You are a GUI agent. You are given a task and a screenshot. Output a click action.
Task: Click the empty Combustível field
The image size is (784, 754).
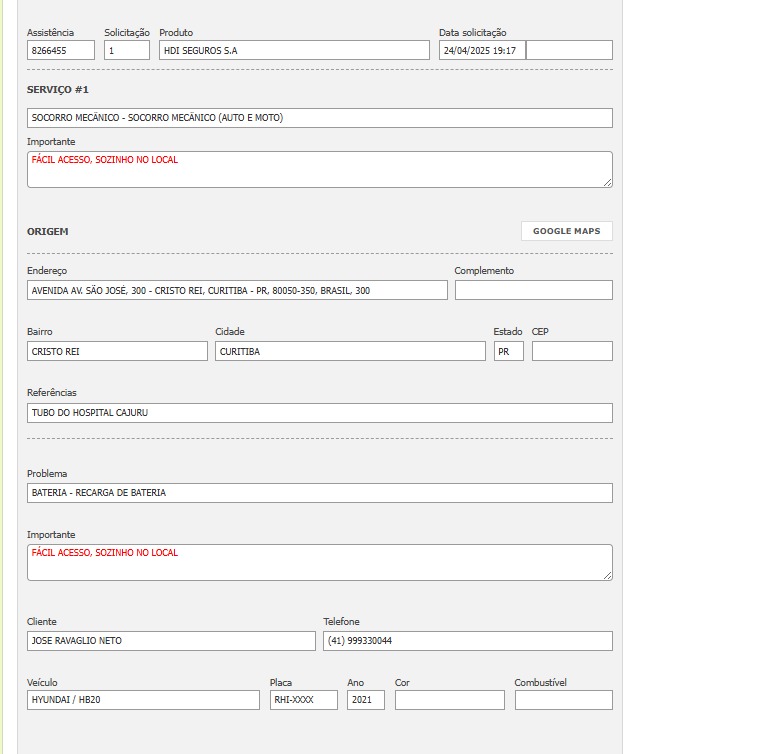click(563, 700)
